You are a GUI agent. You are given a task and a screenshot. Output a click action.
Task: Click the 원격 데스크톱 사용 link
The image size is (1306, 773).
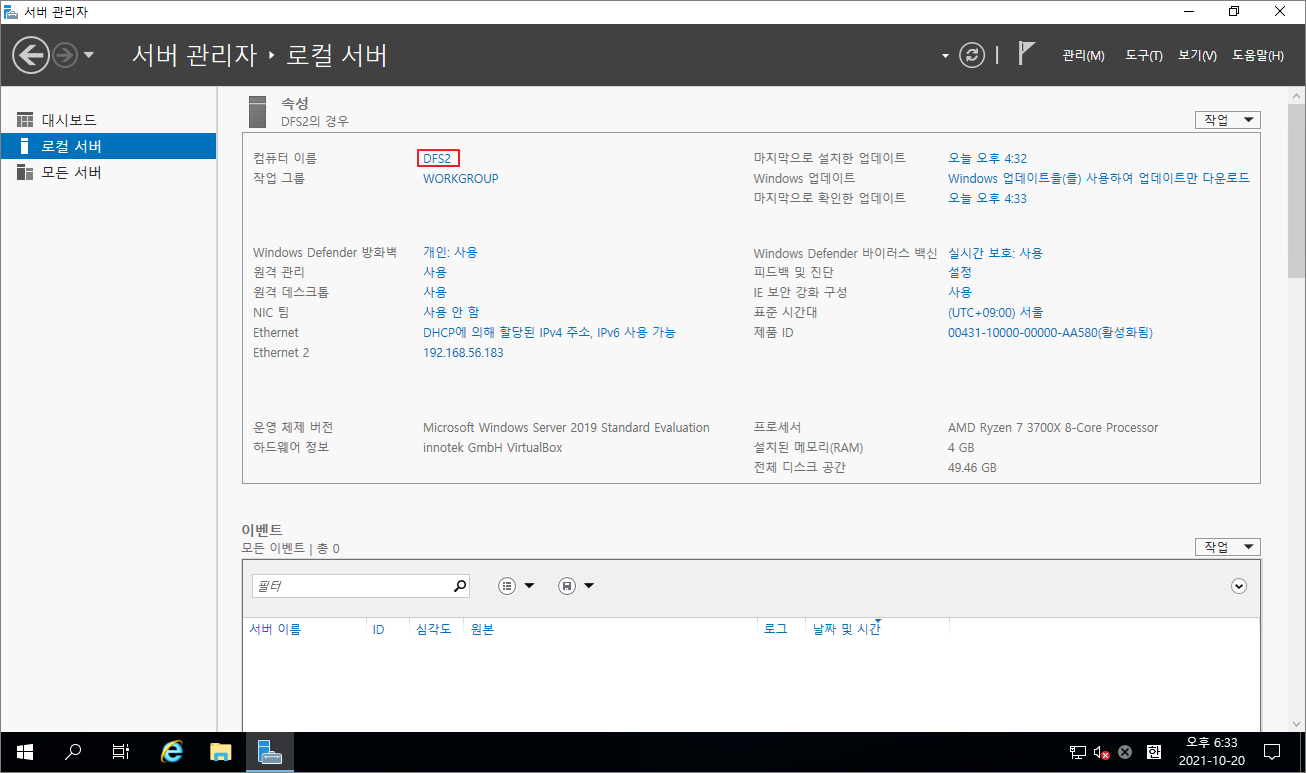tap(435, 292)
